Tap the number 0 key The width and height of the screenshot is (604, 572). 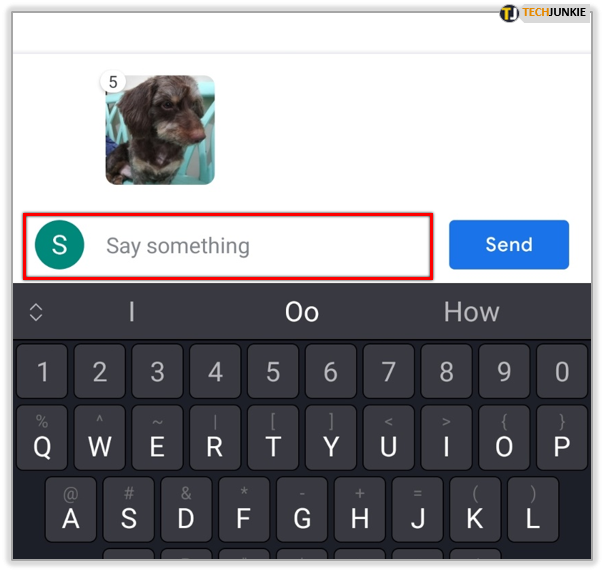562,371
